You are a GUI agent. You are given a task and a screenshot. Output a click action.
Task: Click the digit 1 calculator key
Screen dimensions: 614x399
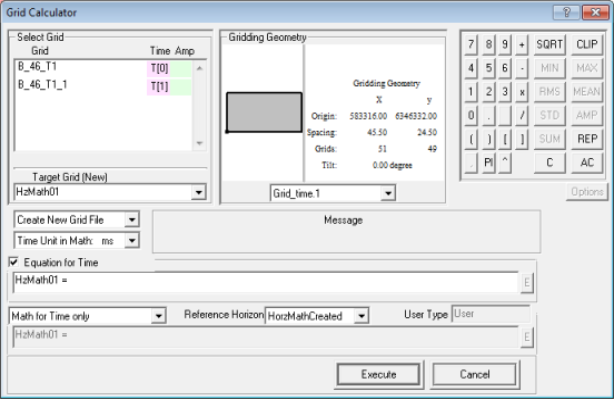pyautogui.click(x=471, y=92)
